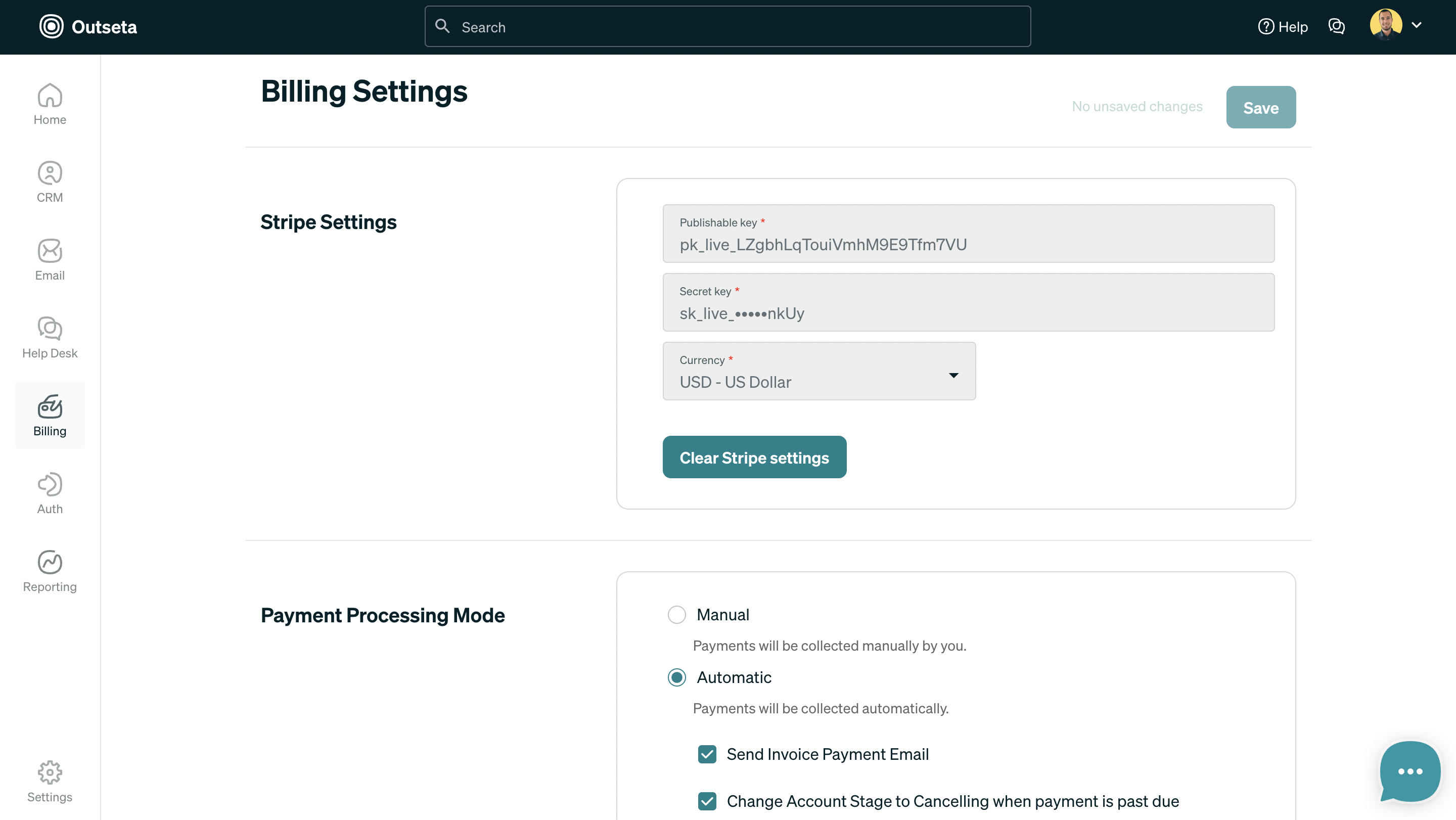1456x820 pixels.
Task: Click inside the Search field
Action: point(727,27)
